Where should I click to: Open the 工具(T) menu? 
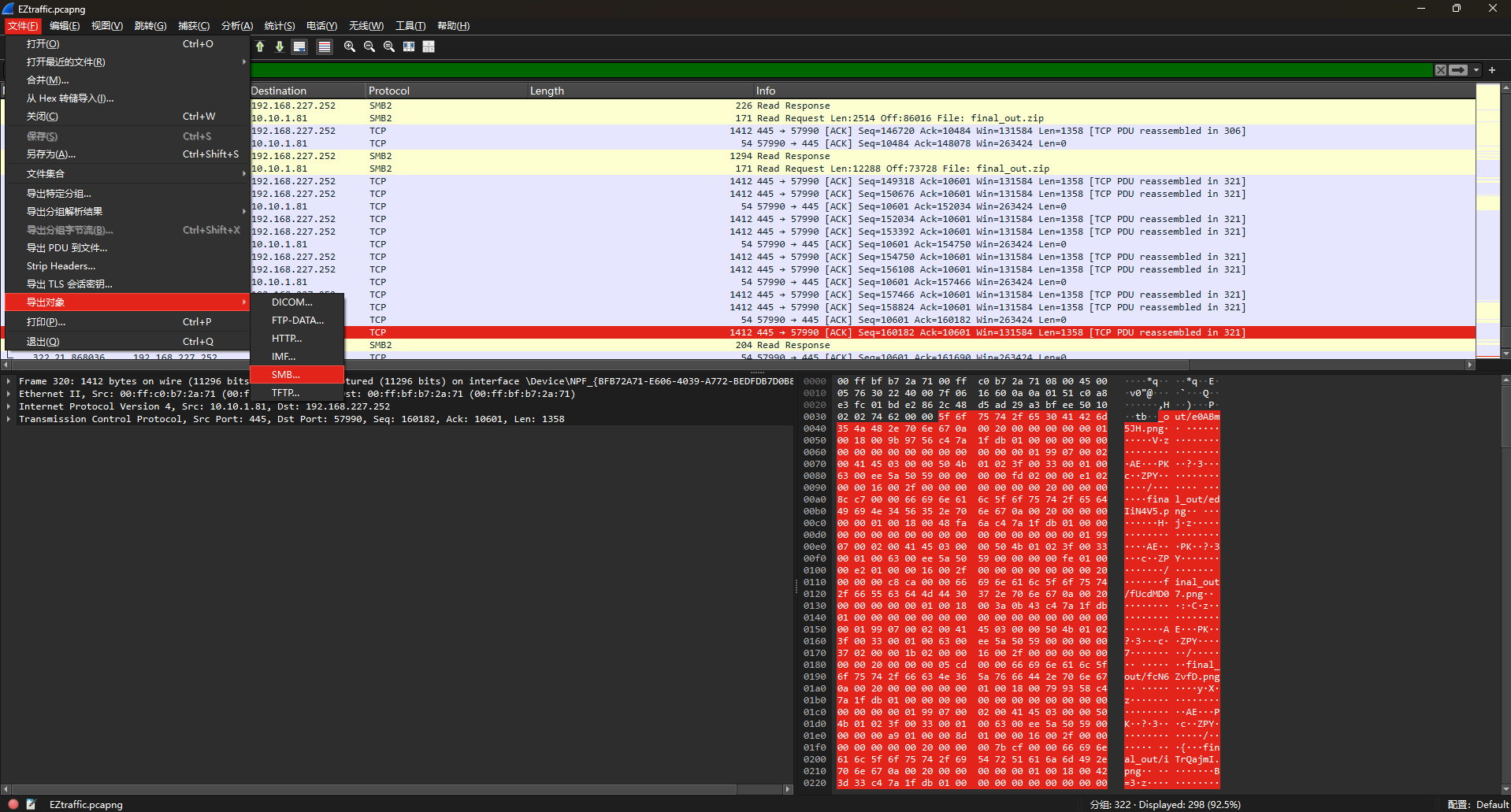[410, 26]
